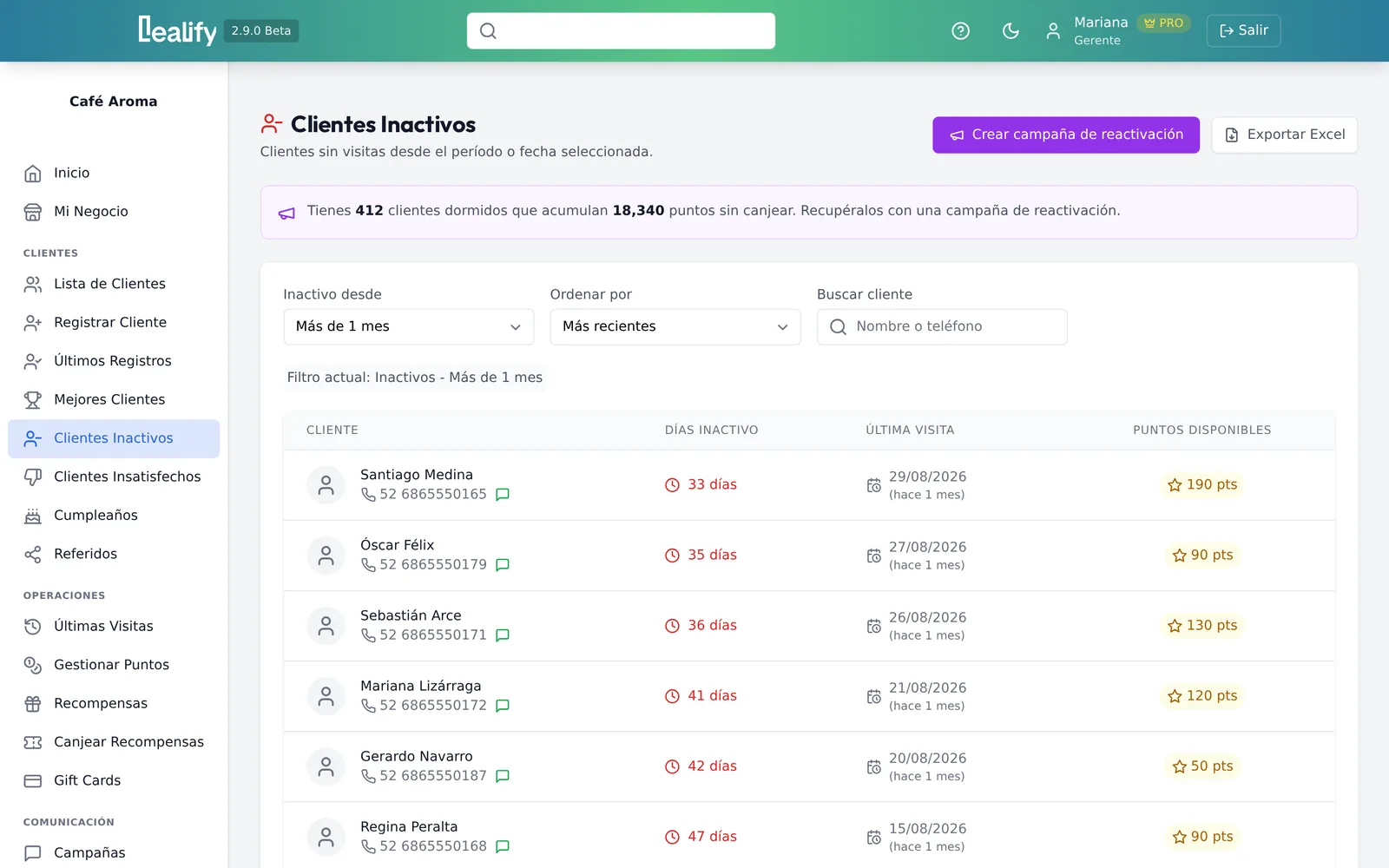Focus the top global search box
Screen dimensions: 1389x868
pos(621,31)
